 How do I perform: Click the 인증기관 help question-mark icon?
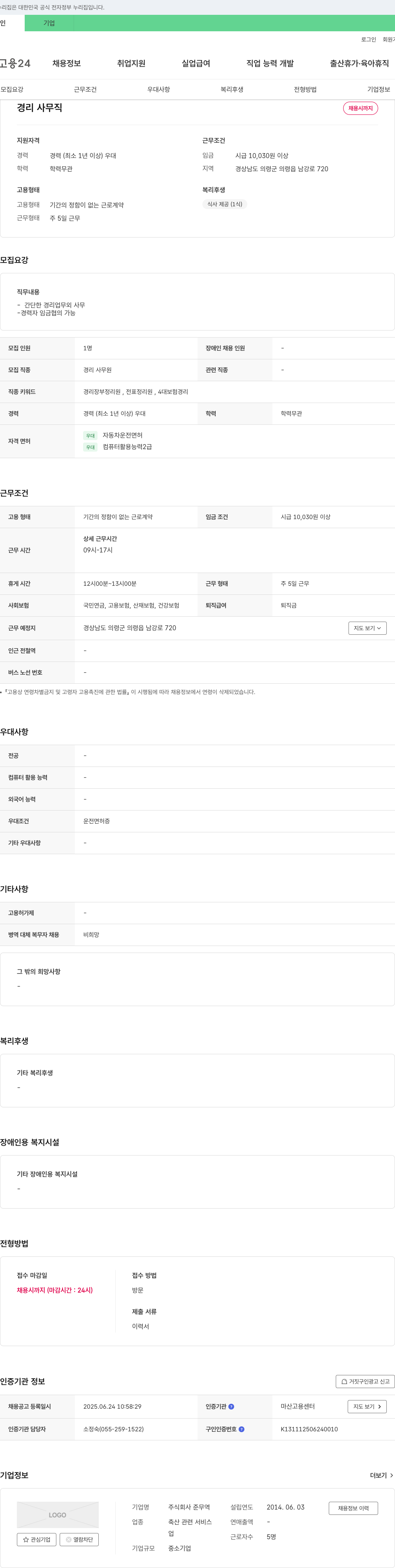(x=231, y=1407)
